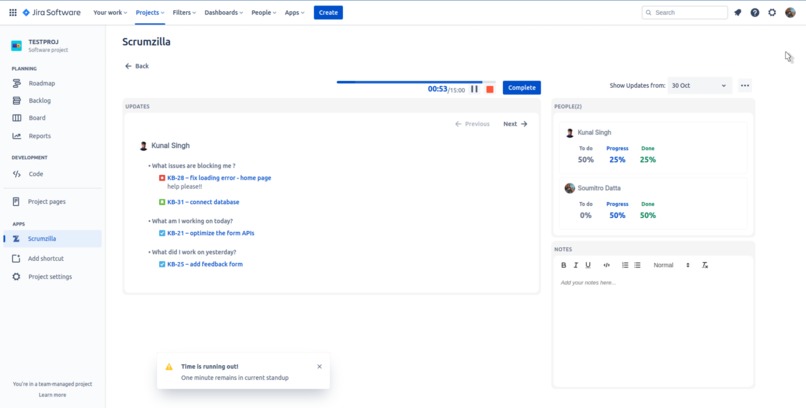Select Scrumzilla in the sidebar
The width and height of the screenshot is (806, 408).
[x=52, y=238]
